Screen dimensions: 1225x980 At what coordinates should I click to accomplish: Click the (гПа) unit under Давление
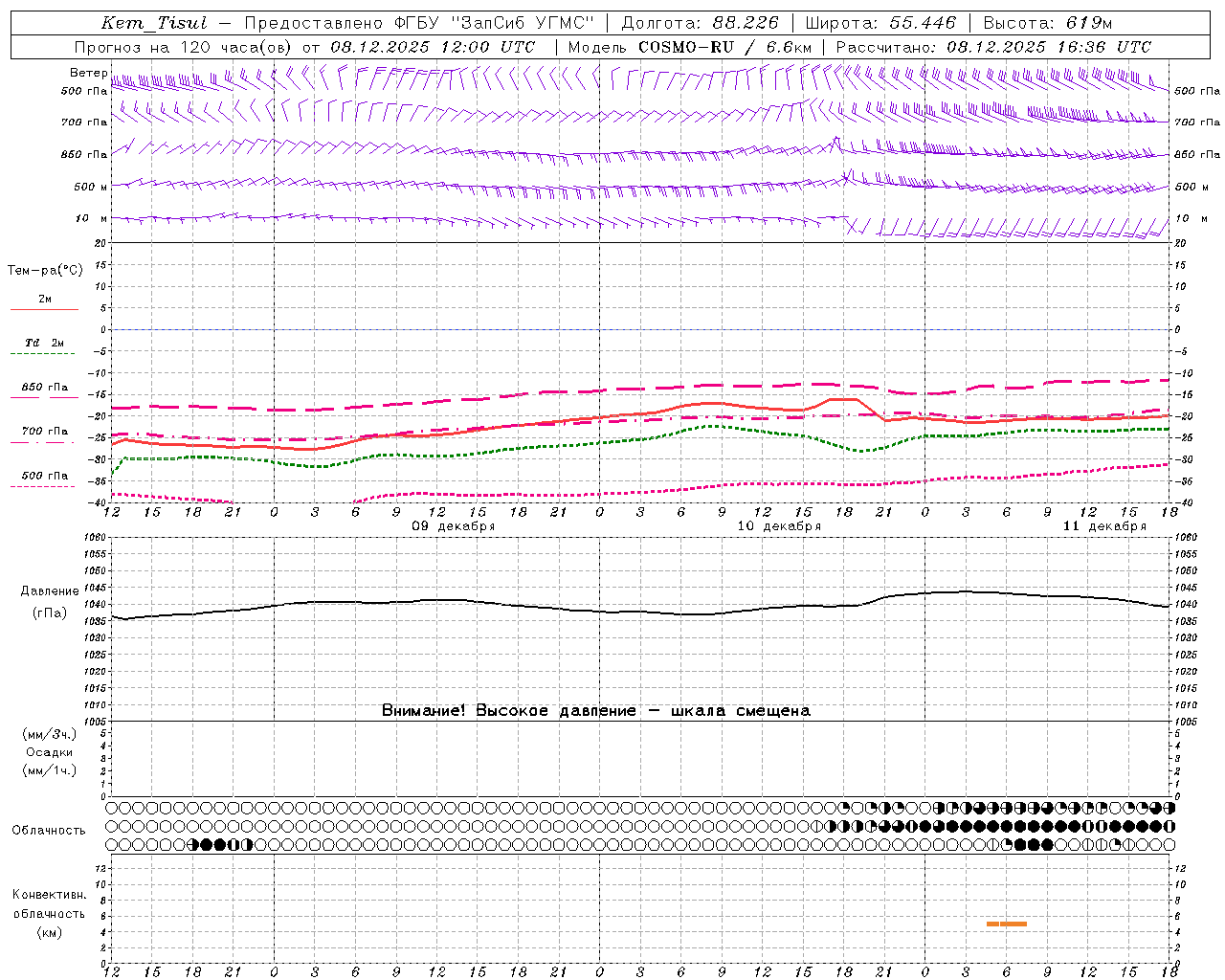50,612
